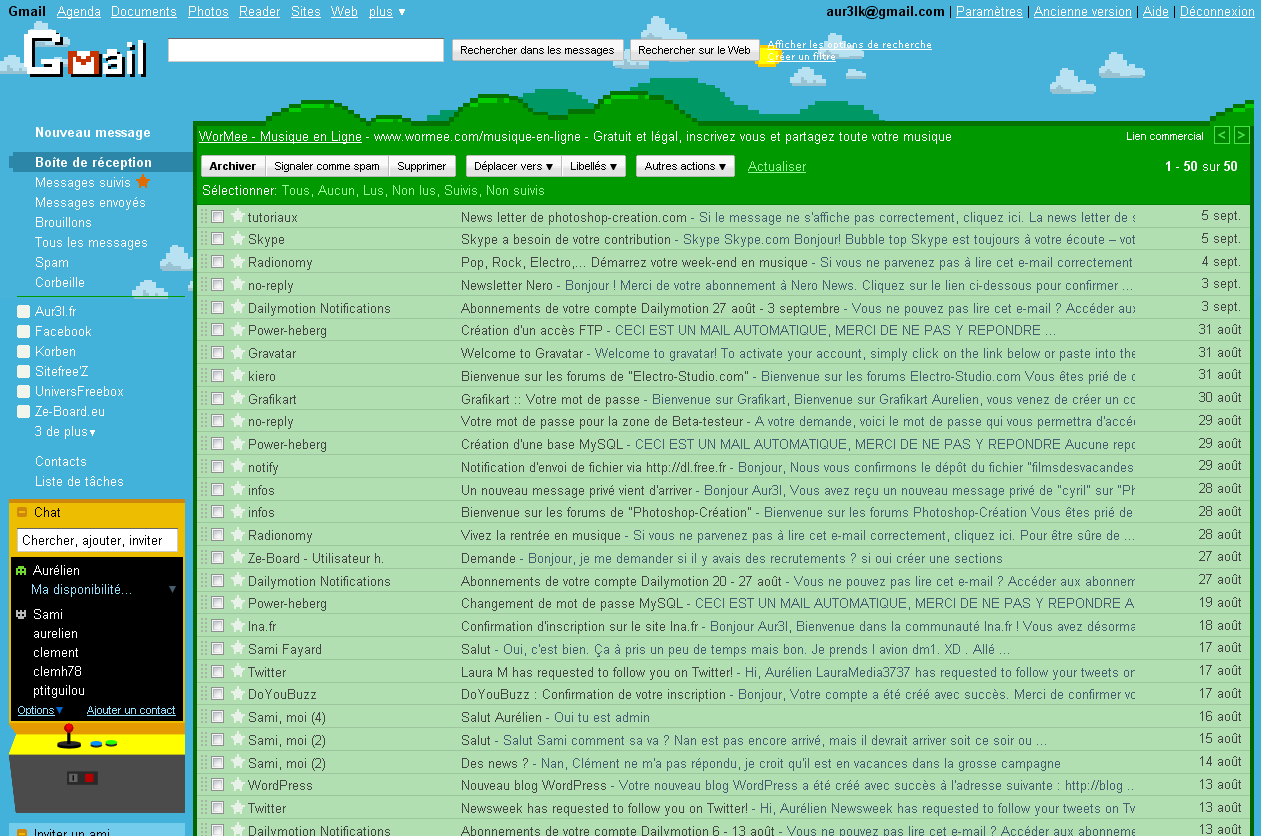Star the Ze-Board - Utilisateur h. message

(x=237, y=558)
